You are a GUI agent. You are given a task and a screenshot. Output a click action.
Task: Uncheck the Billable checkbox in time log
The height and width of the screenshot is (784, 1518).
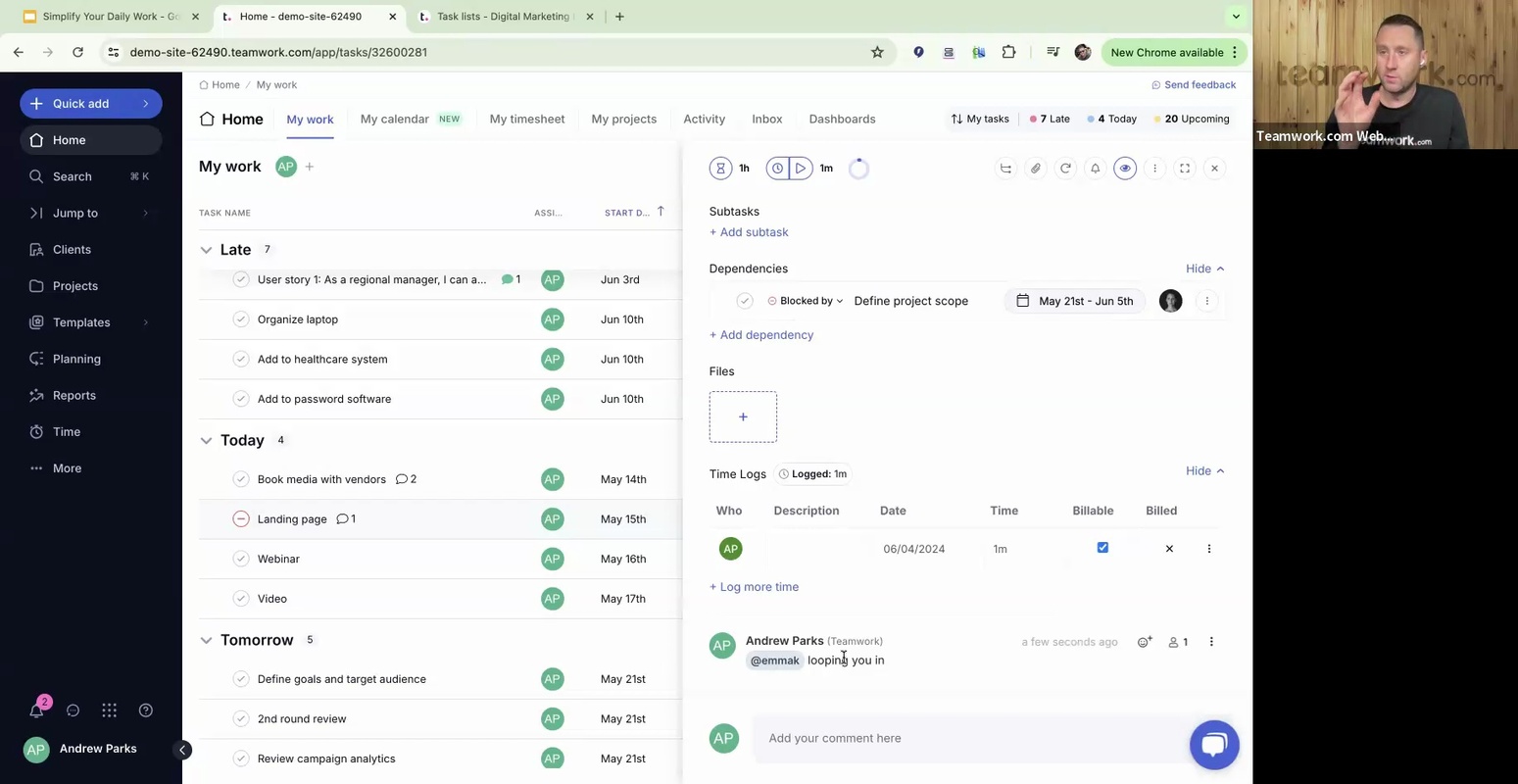1102,548
